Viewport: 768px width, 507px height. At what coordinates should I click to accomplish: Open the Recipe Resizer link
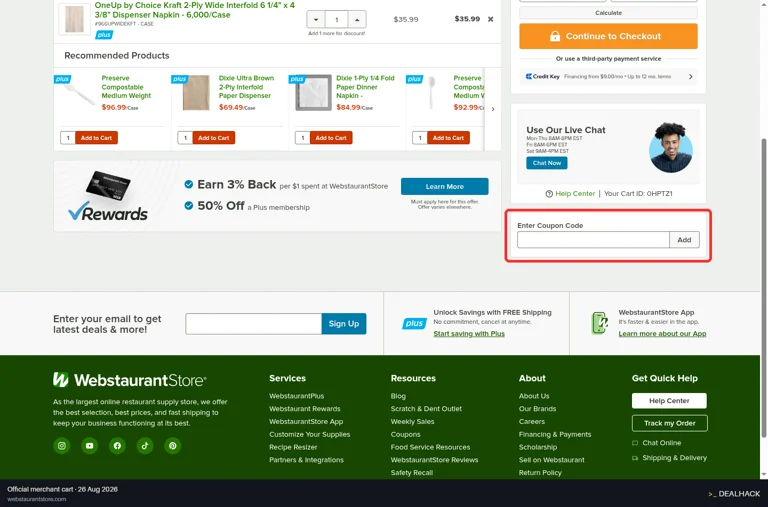click(293, 447)
